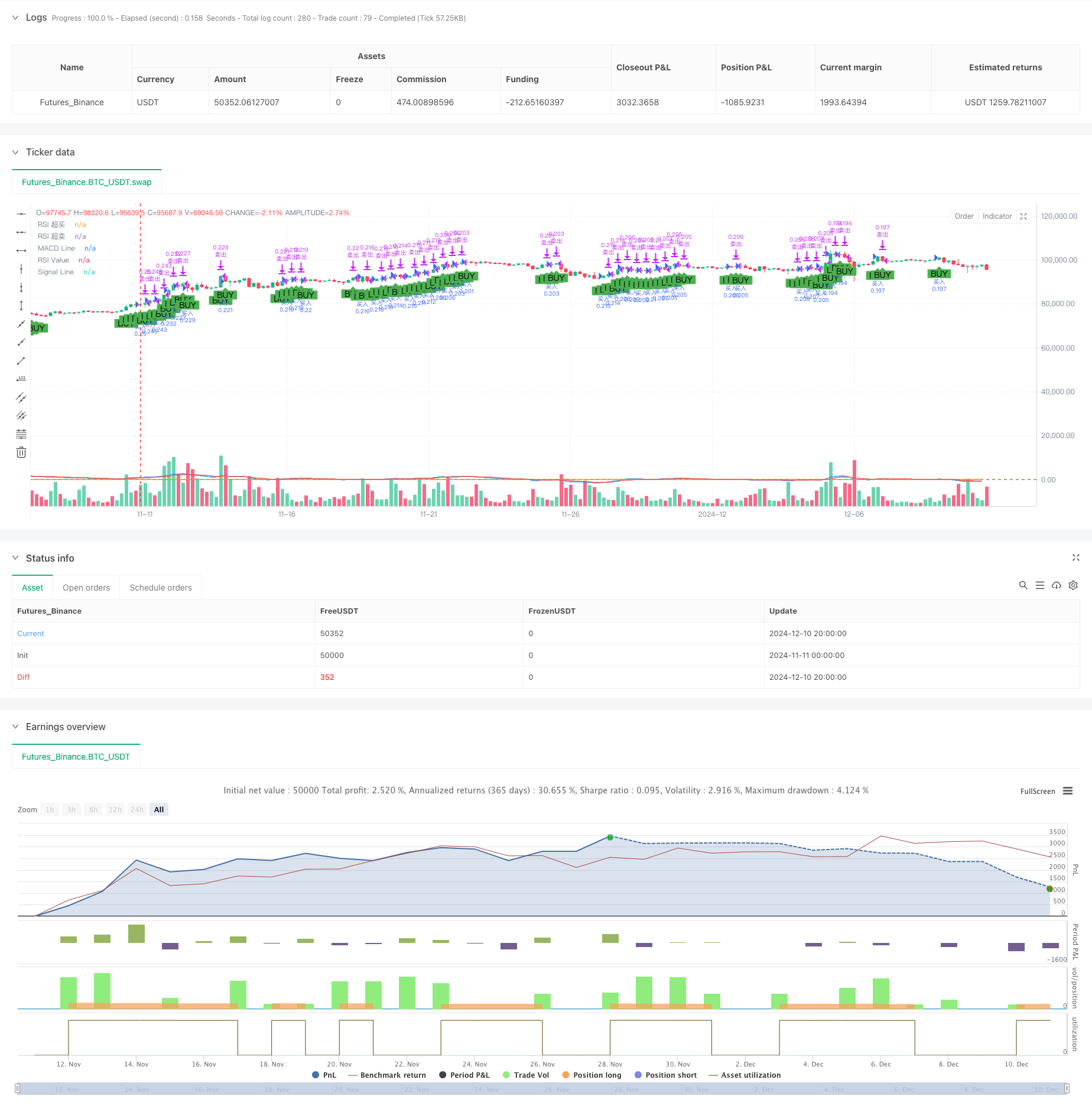The height and width of the screenshot is (1112, 1092).
Task: Click the trash icon to delete drawings
Action: pyautogui.click(x=21, y=452)
